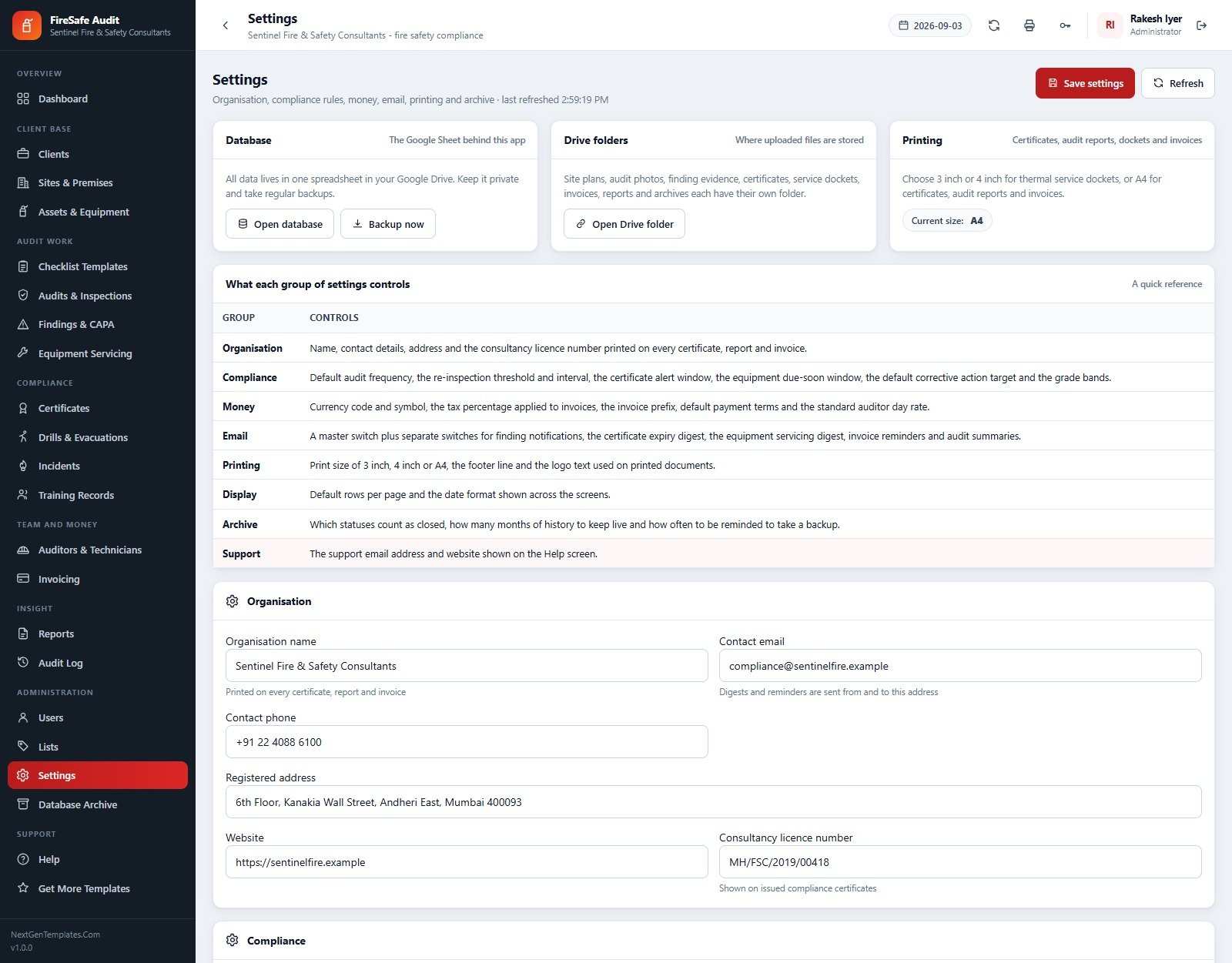Click the Contact email input field
Viewport: 1232px width, 963px height.
[x=960, y=666]
